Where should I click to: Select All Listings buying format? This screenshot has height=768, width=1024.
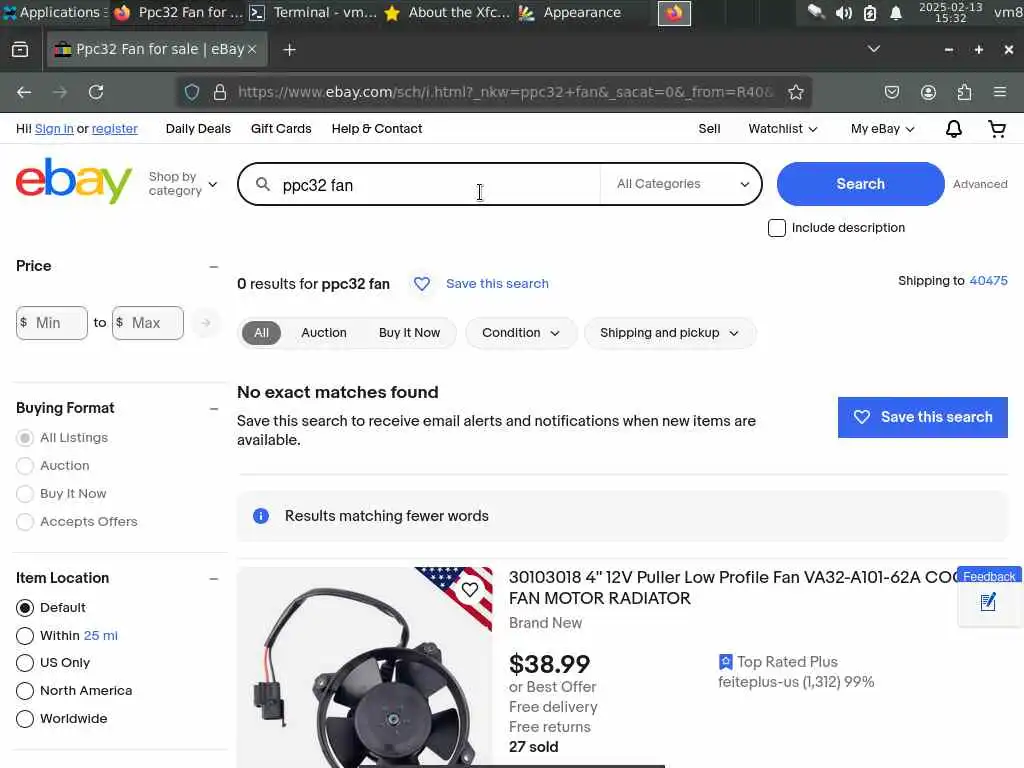[x=25, y=438]
